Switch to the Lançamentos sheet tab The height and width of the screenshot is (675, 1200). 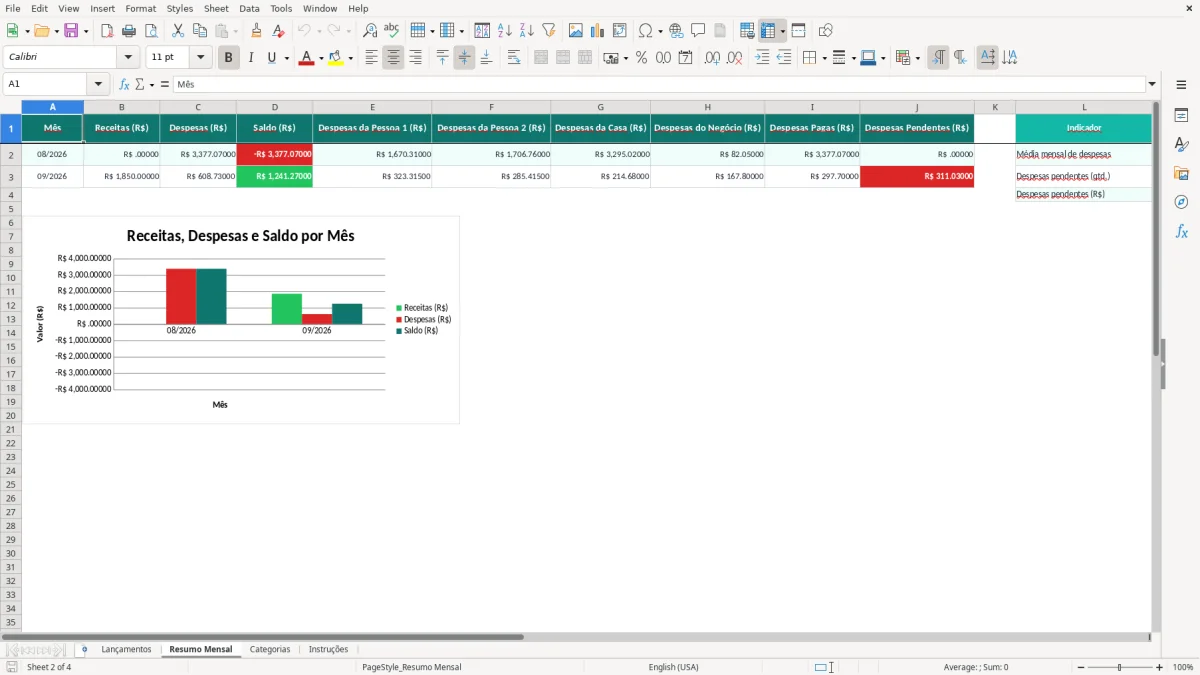click(126, 650)
